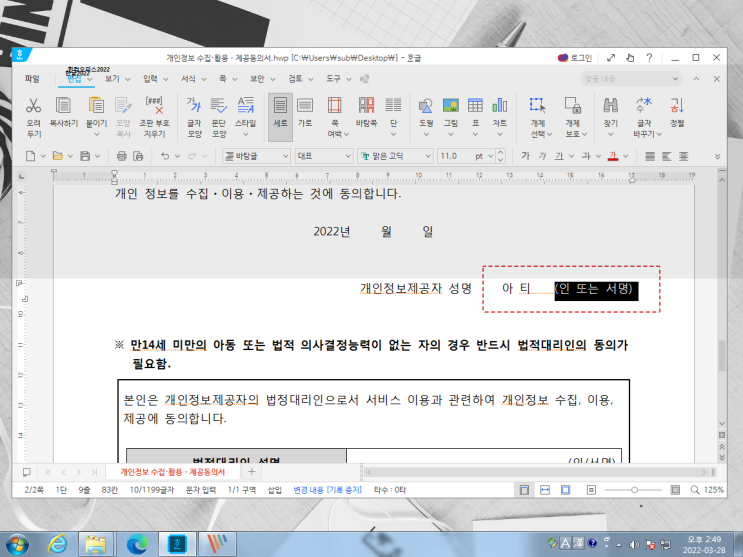Select the 개인정보 수집·활용·제공동의서 document tab
This screenshot has width=743, height=557.
pos(172,472)
